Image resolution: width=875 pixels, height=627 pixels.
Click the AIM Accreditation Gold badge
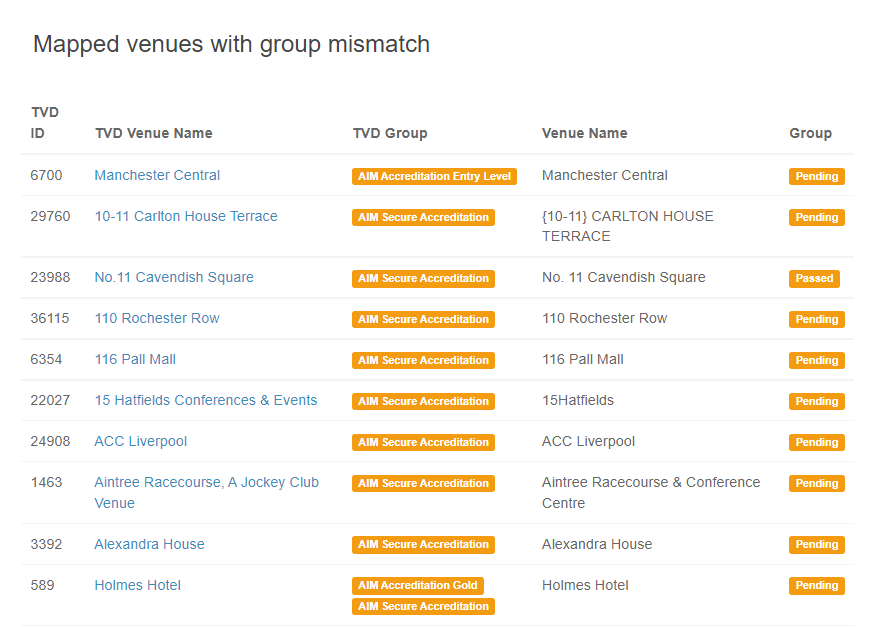417,586
